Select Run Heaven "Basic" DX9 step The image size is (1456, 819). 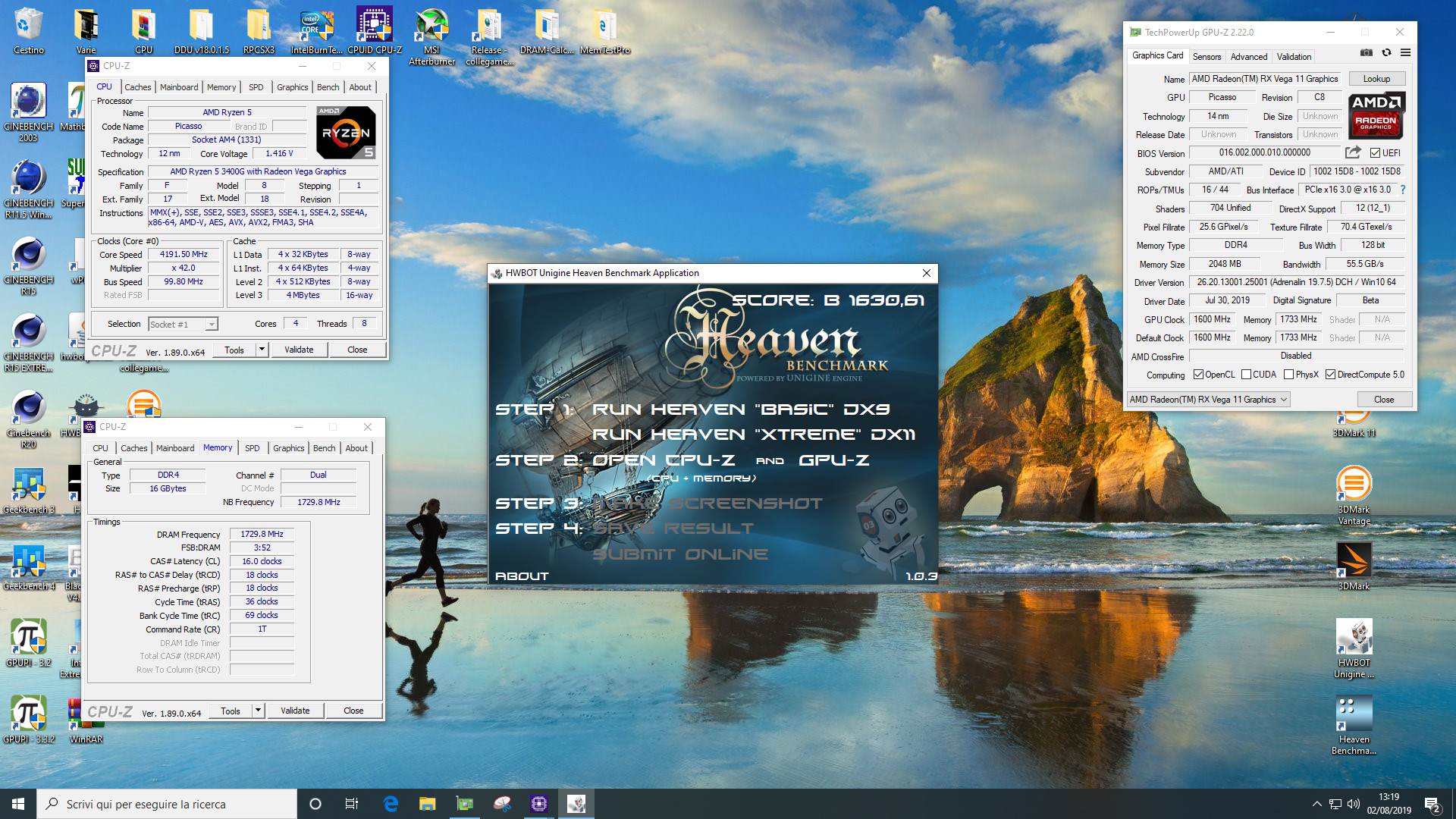(x=741, y=409)
